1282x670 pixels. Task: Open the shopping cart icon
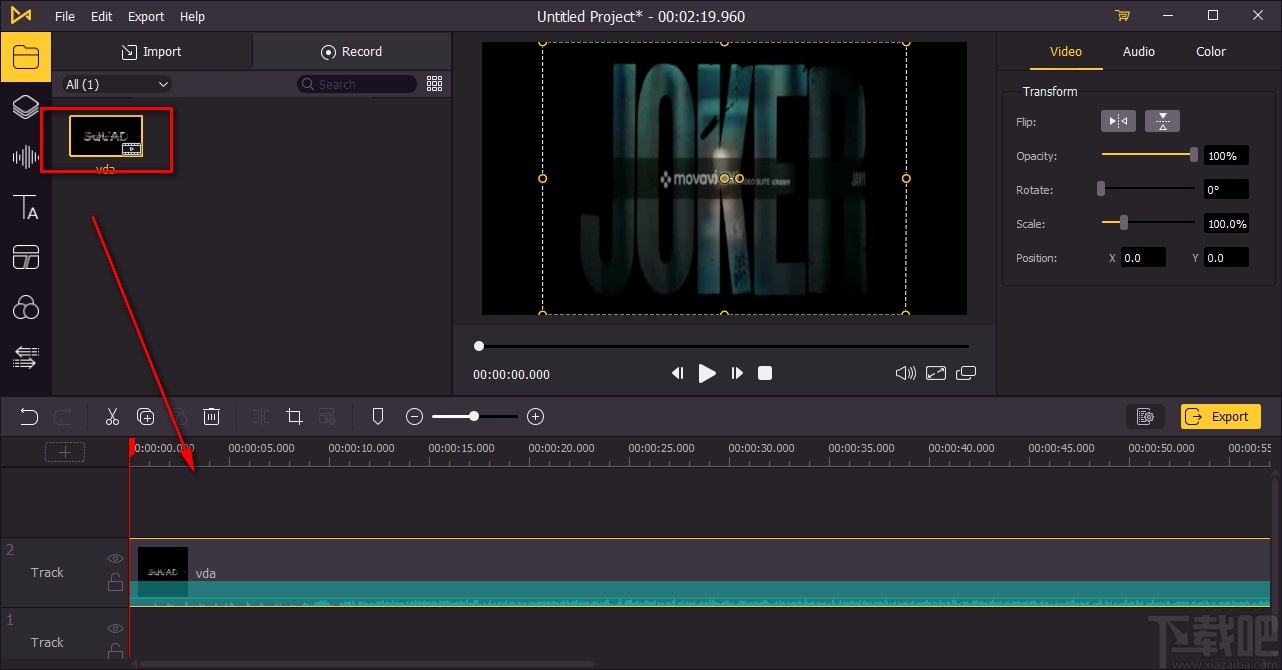(x=1122, y=16)
